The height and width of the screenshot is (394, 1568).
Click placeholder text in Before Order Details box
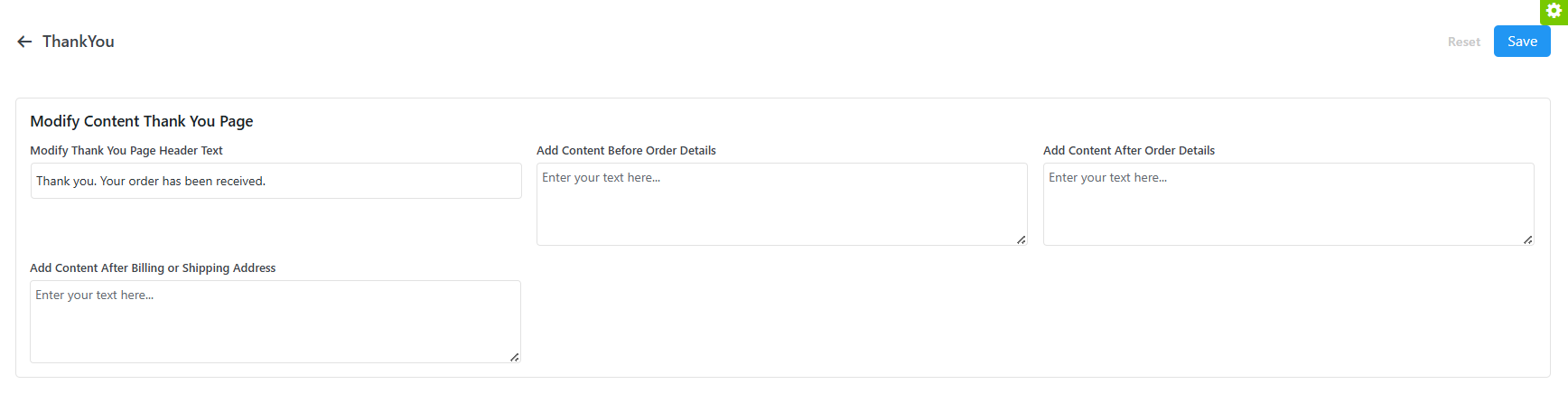[601, 178]
